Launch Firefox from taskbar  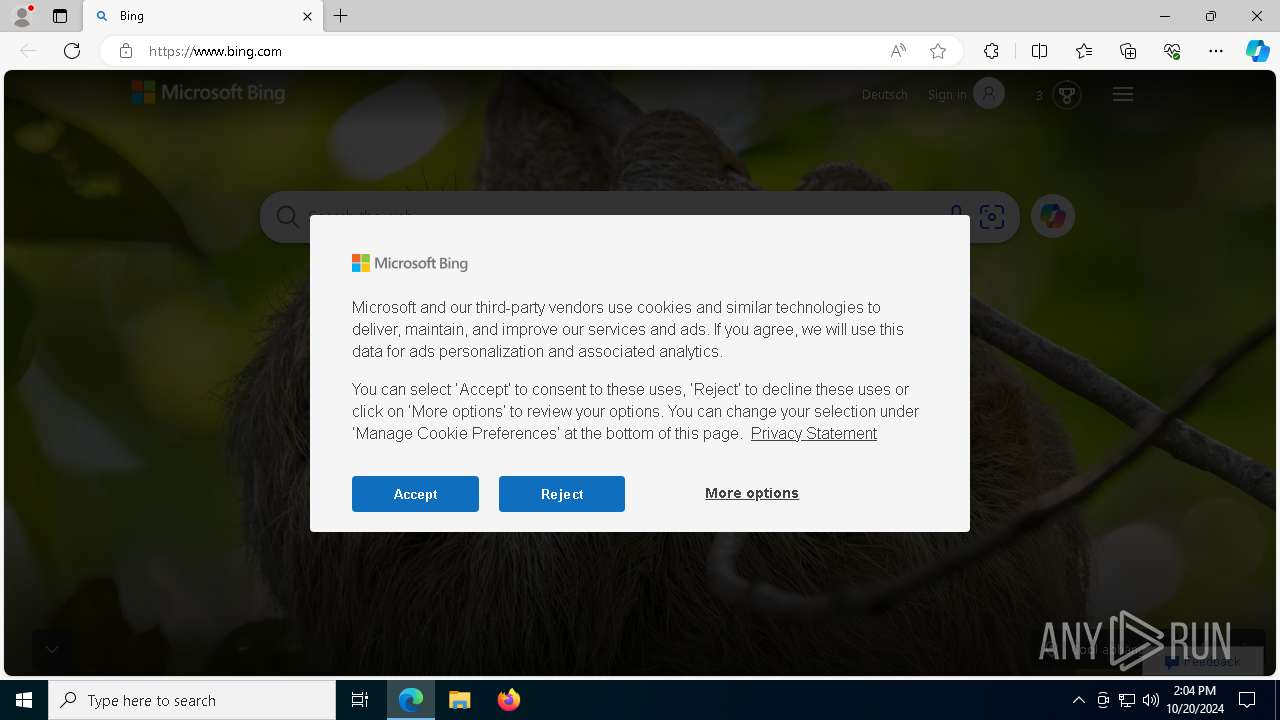[508, 700]
